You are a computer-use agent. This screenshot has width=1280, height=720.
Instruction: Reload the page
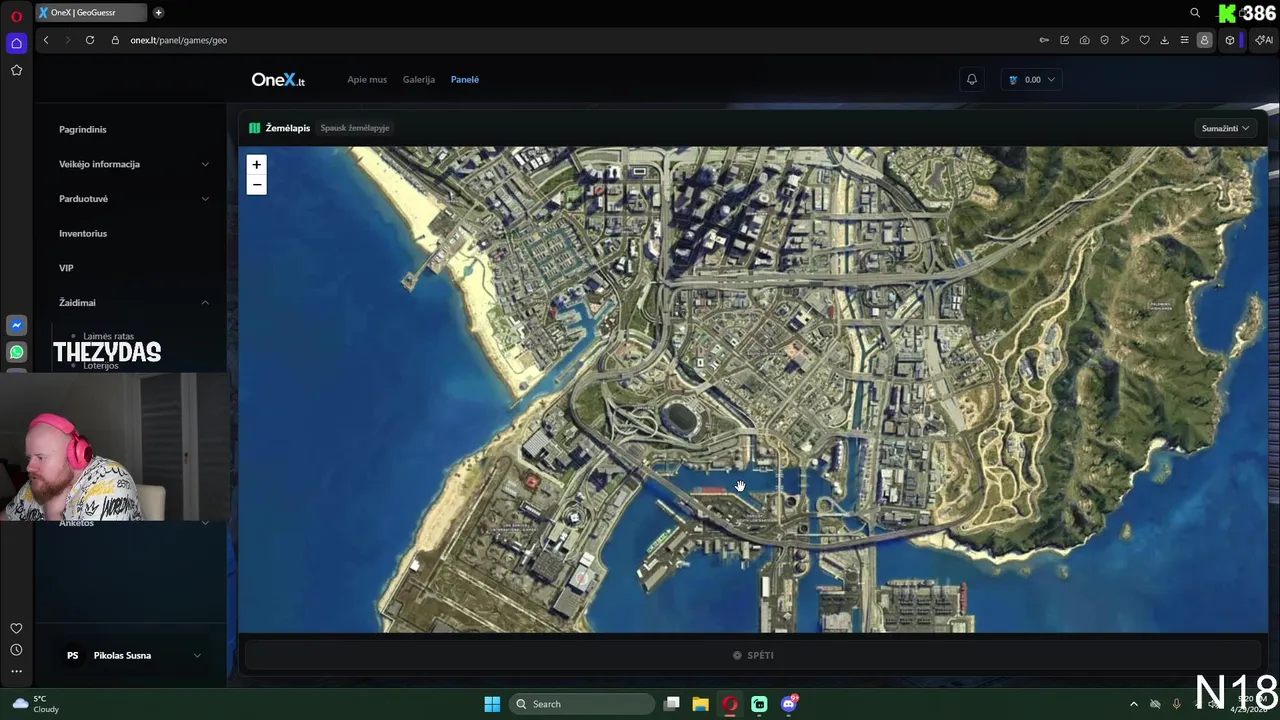(90, 40)
